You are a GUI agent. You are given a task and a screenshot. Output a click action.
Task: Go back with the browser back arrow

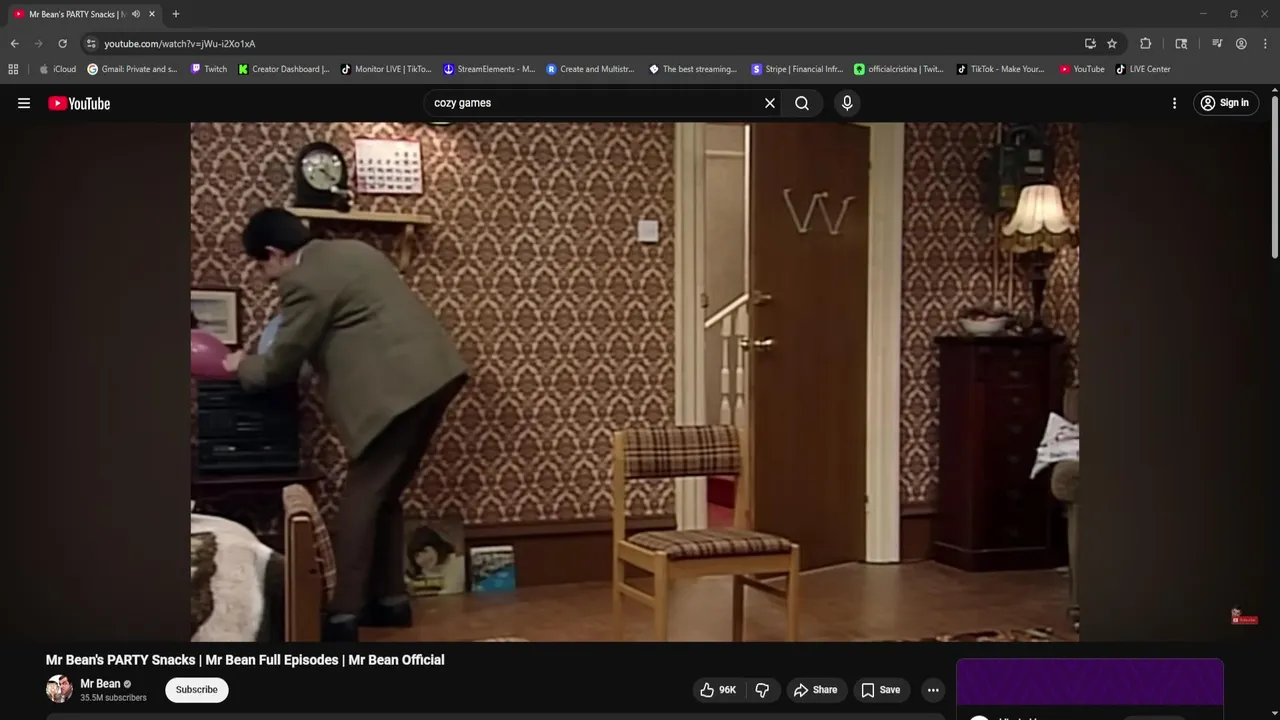(x=14, y=44)
